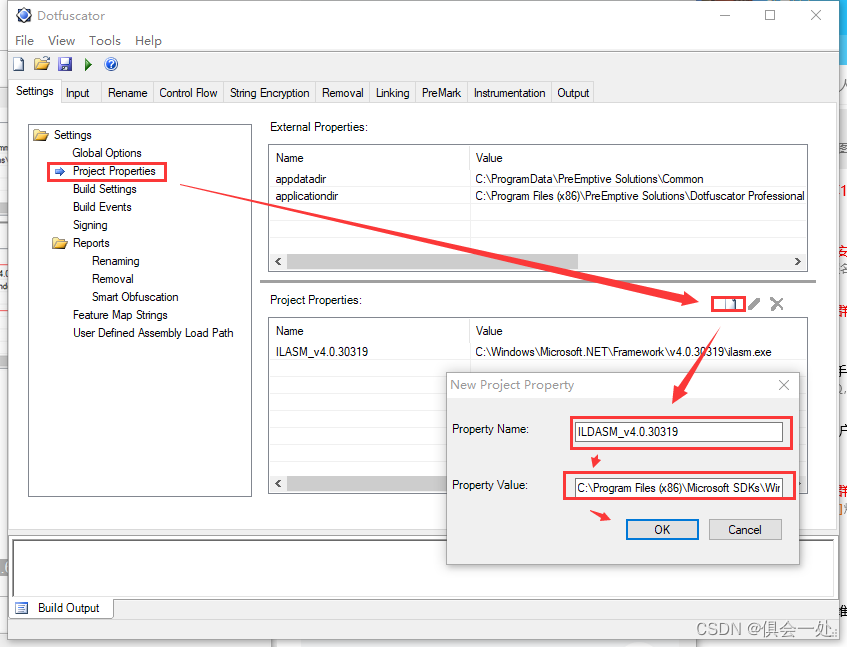Click the delete property X icon
This screenshot has height=647, width=847.
pyautogui.click(x=776, y=304)
